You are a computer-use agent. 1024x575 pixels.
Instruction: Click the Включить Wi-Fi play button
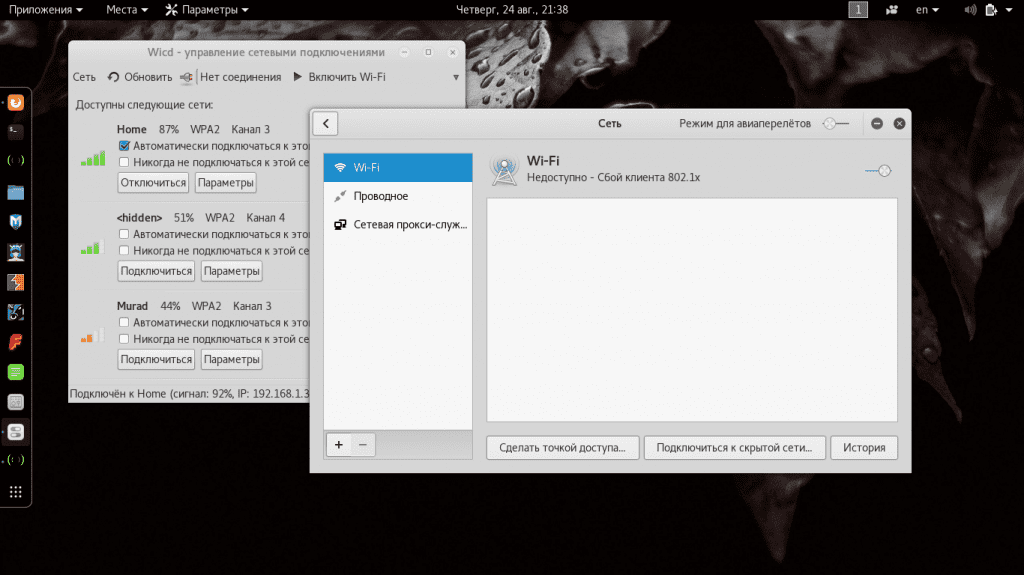coord(338,77)
